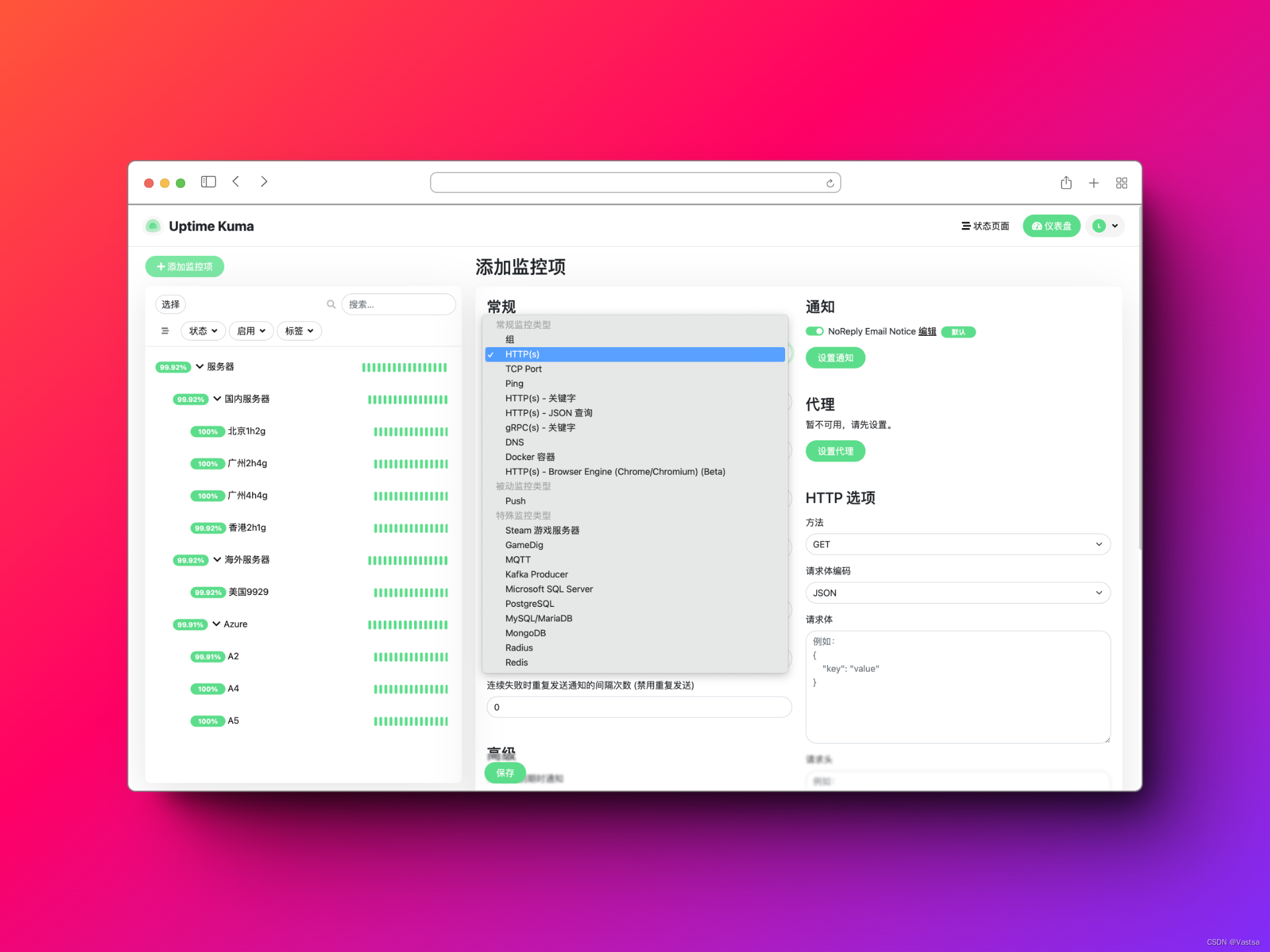Click the 添加监控项 button

tap(185, 266)
